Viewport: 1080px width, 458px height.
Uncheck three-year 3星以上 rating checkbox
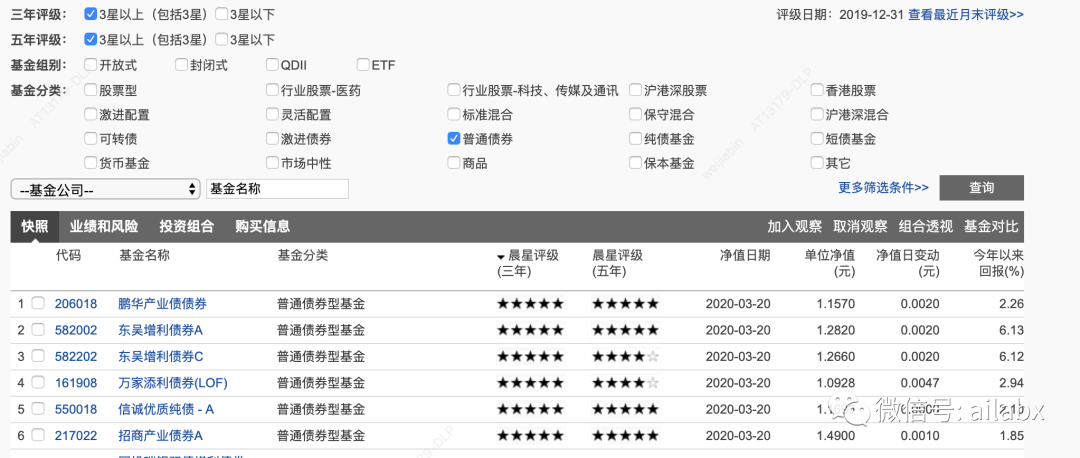[x=90, y=14]
